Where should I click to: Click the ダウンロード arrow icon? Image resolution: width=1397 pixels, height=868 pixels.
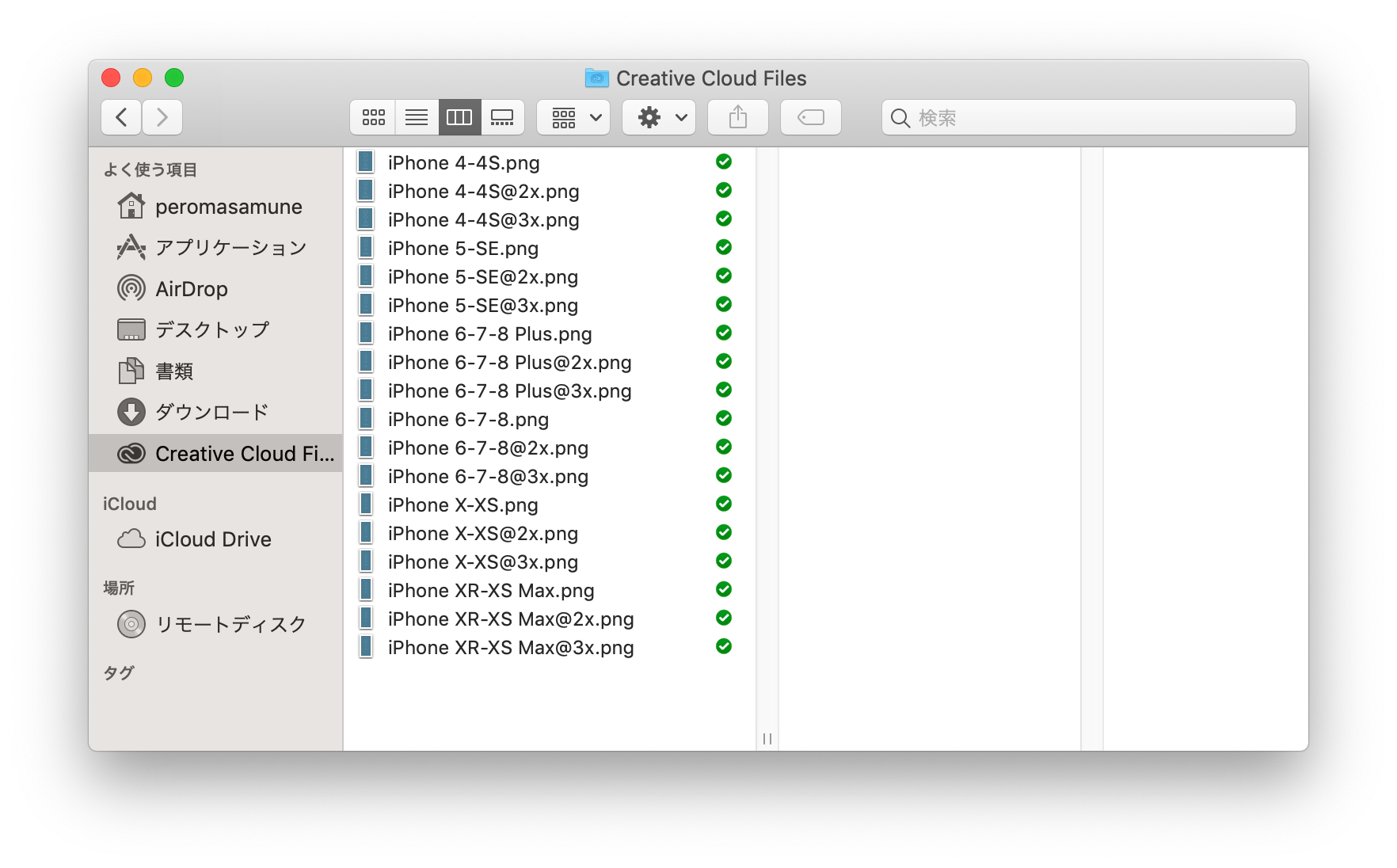[x=131, y=412]
